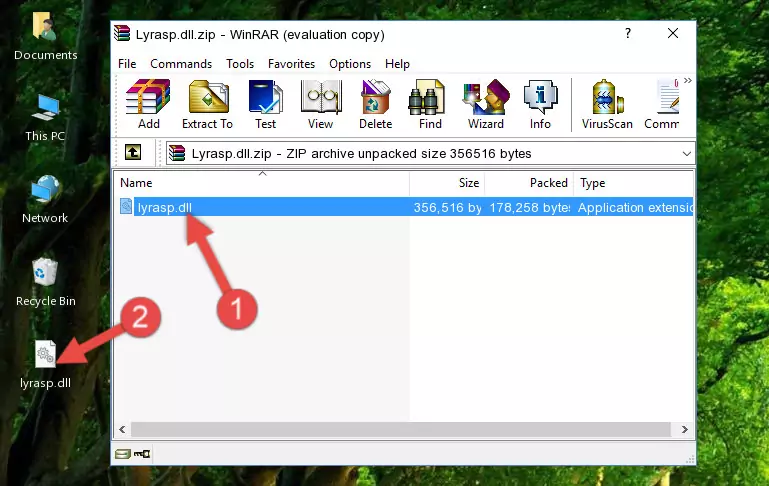Open the Commands menu

click(x=181, y=64)
